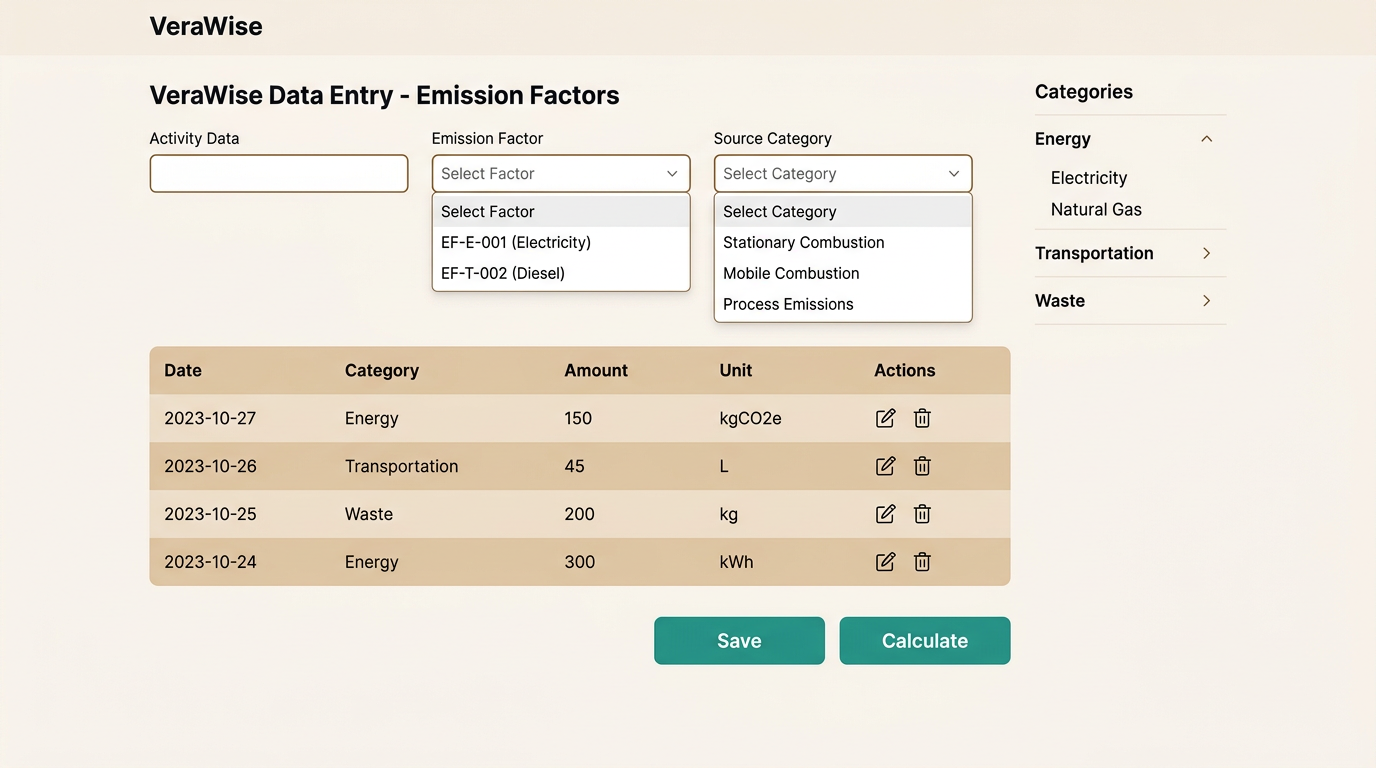The height and width of the screenshot is (768, 1376).
Task: Click the kg unit cell for Waste
Action: tap(729, 514)
